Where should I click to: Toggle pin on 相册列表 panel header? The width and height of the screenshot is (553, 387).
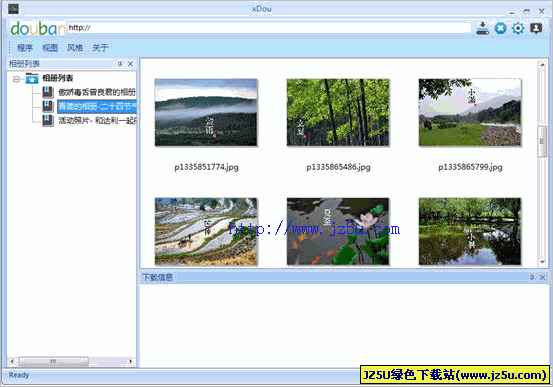(120, 64)
